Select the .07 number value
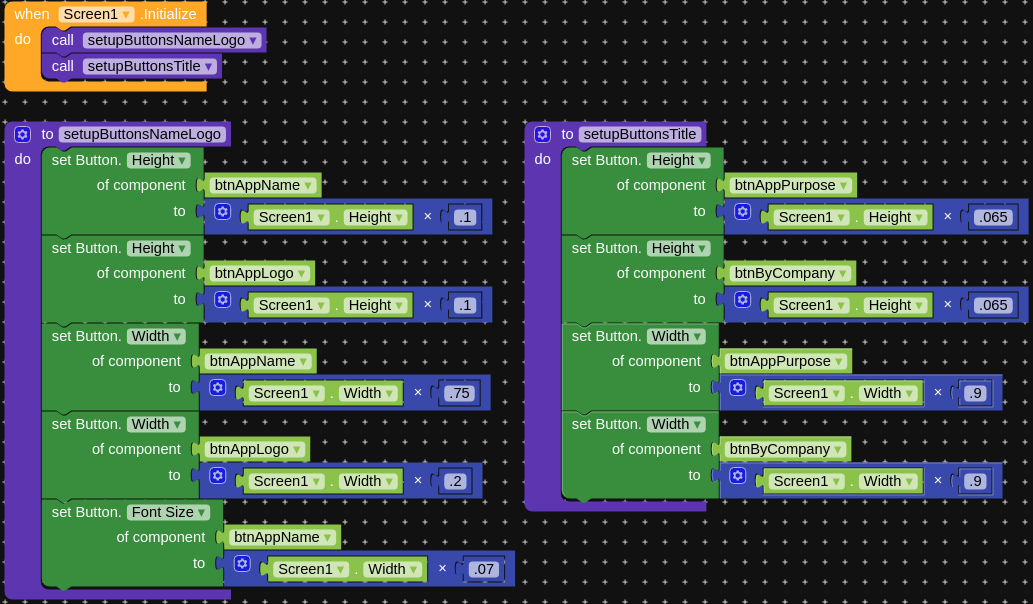The width and height of the screenshot is (1033, 604). coord(484,569)
